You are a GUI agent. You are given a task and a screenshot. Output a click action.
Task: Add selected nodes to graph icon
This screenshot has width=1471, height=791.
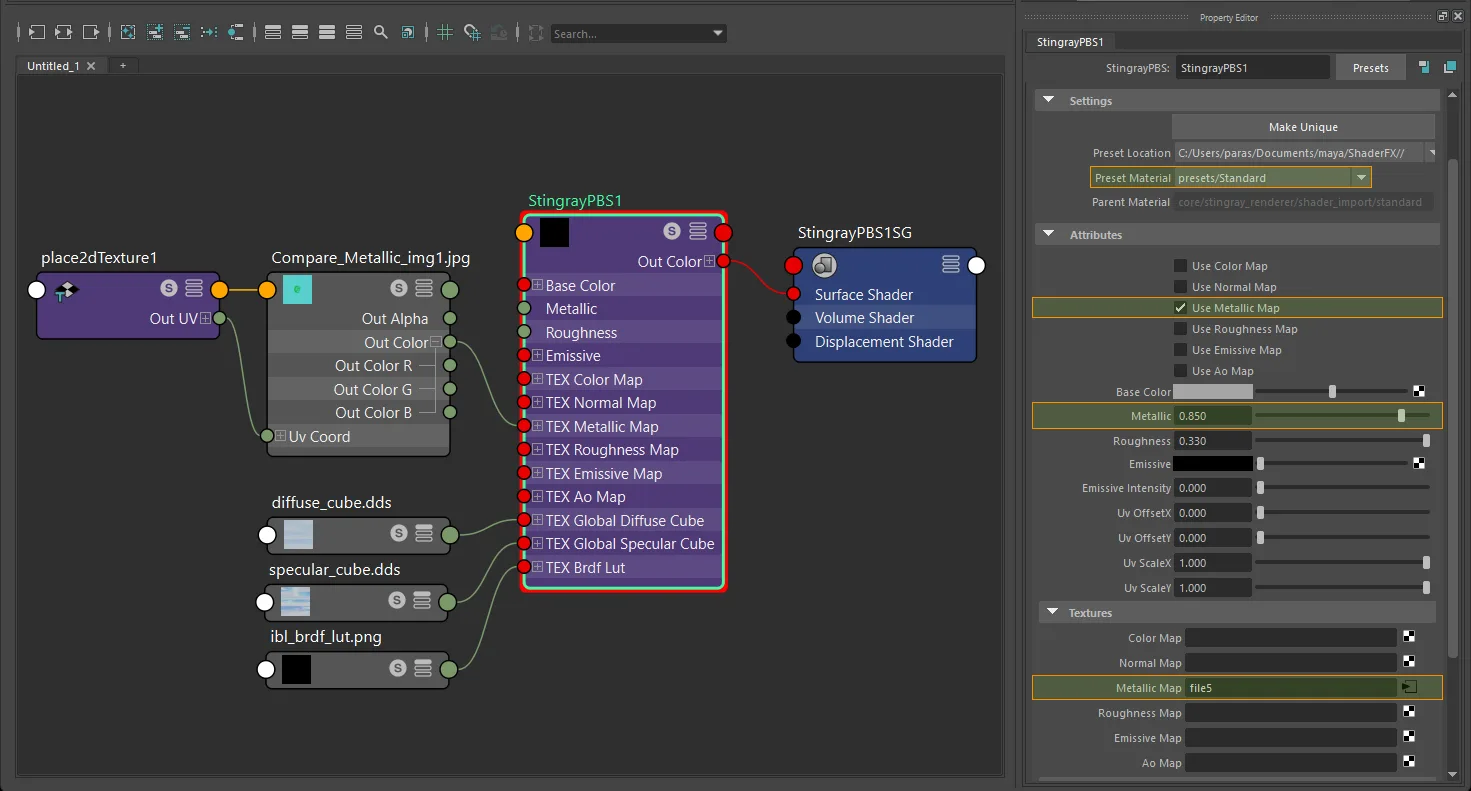(155, 33)
